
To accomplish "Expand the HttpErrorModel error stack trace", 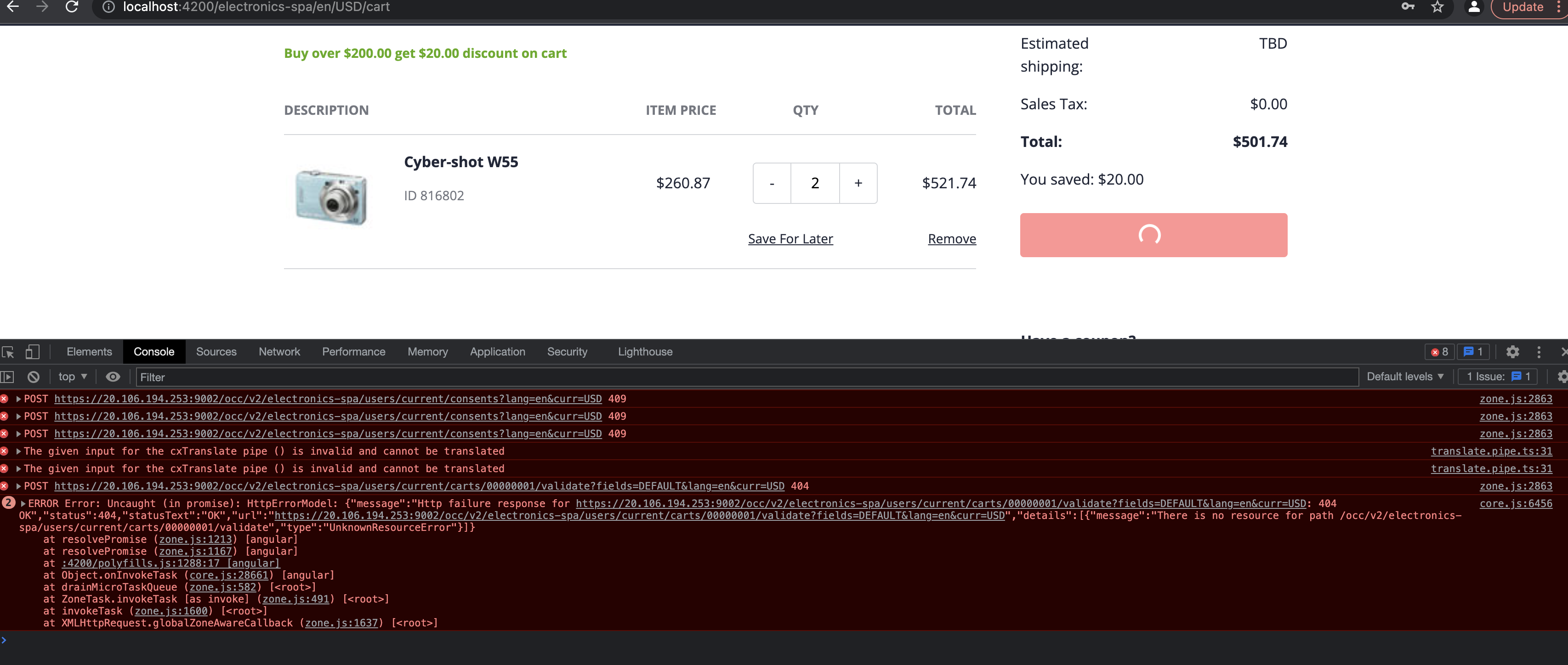I will [23, 504].
